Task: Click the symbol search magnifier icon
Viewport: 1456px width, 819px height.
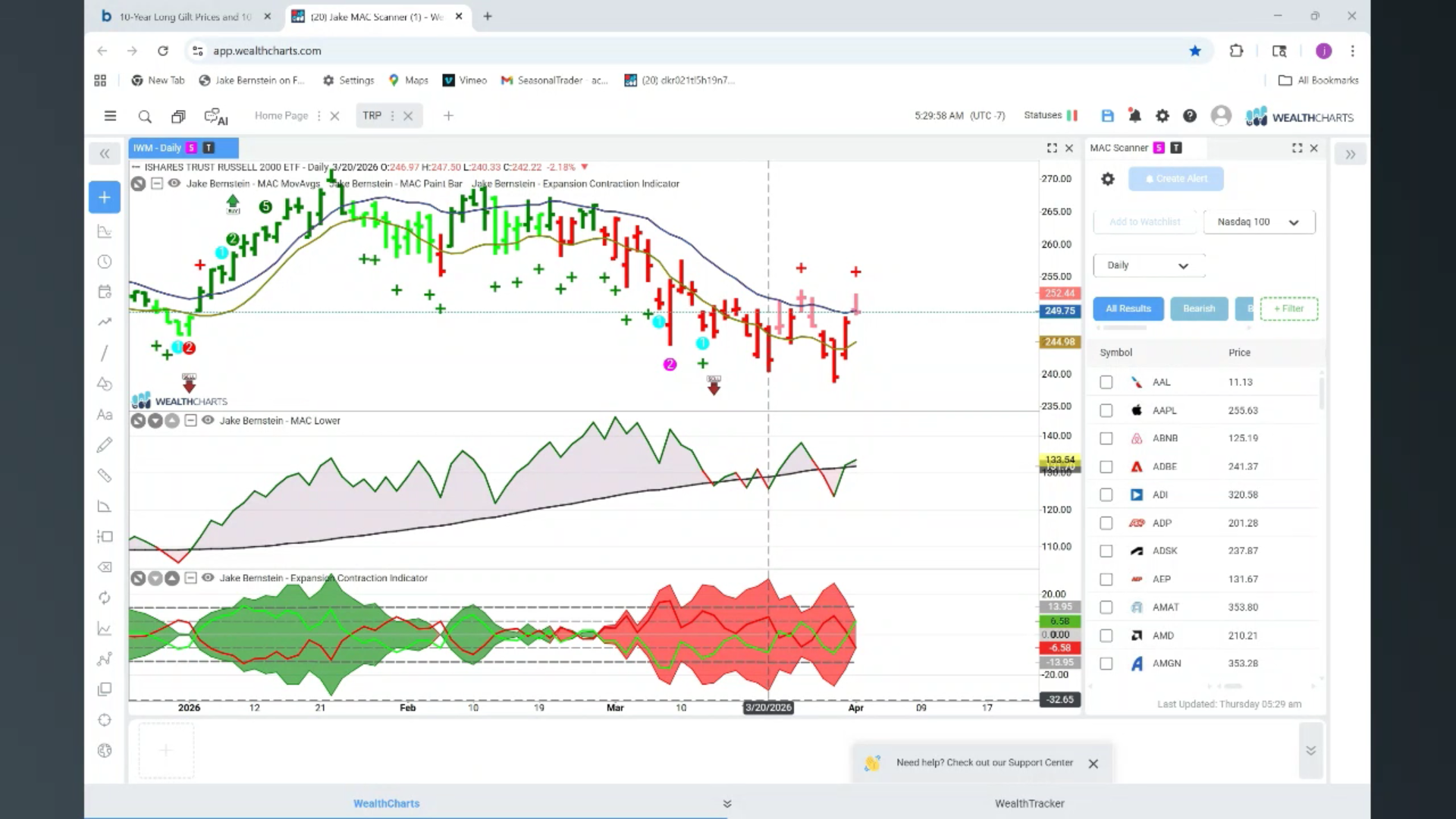Action: (x=144, y=116)
